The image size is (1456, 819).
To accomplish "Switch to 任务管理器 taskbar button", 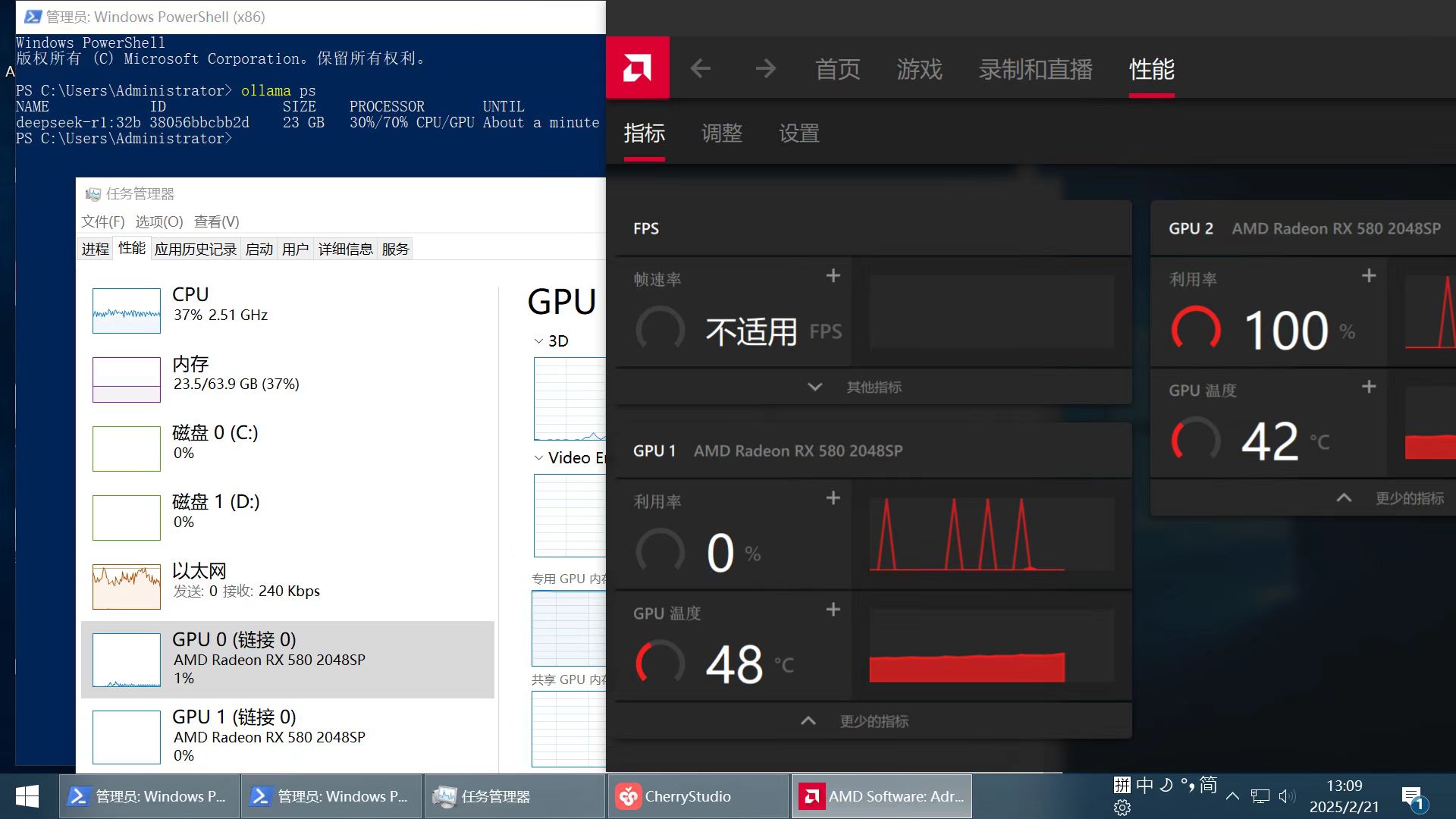I will (x=514, y=796).
